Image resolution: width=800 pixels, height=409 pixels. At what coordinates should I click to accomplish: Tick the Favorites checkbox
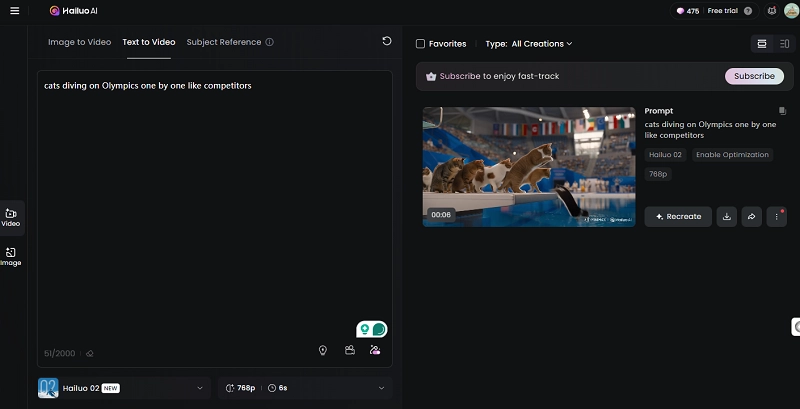point(420,44)
